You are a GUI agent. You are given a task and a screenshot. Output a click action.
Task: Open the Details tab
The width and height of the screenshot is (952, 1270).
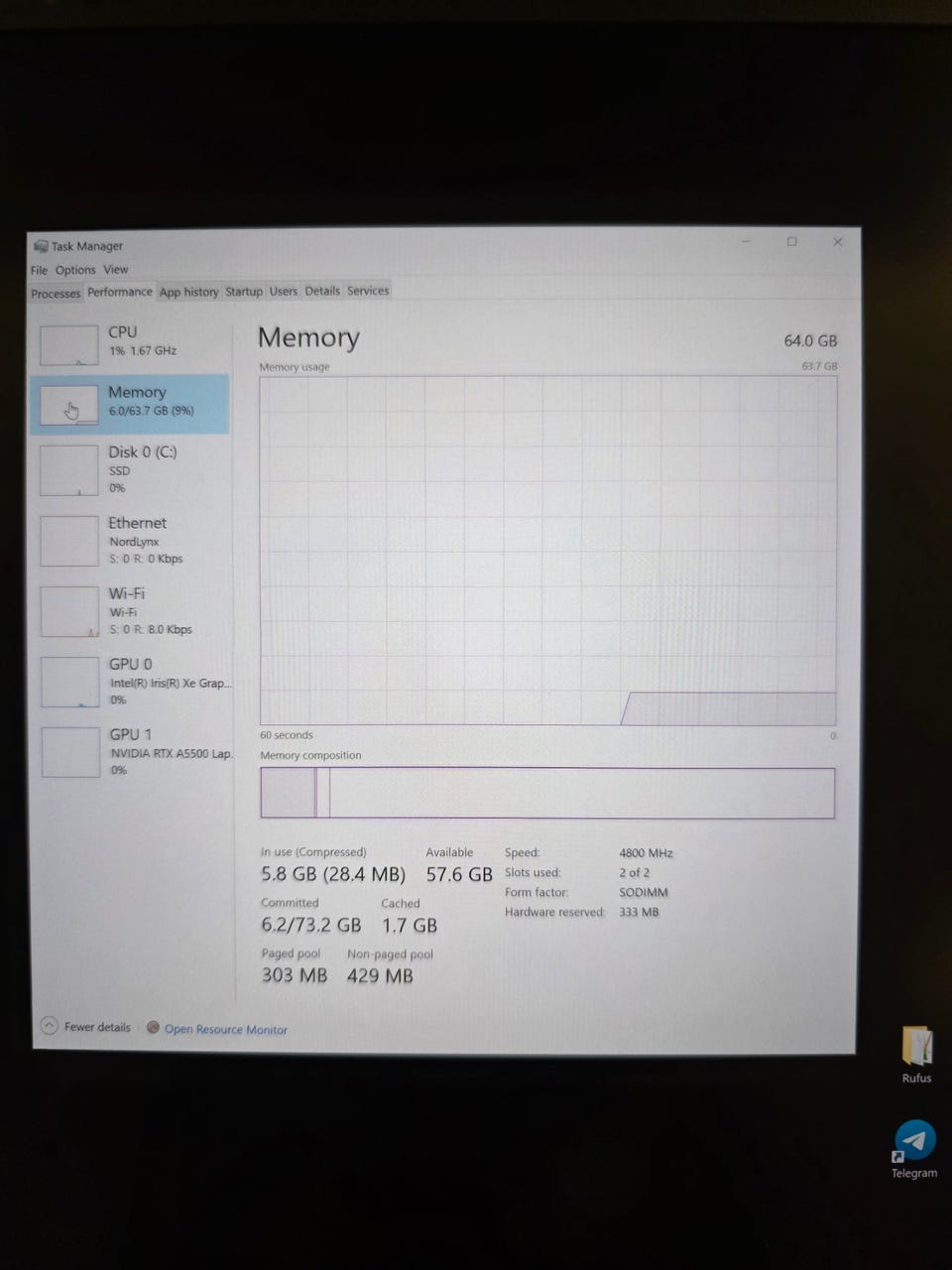click(x=322, y=291)
